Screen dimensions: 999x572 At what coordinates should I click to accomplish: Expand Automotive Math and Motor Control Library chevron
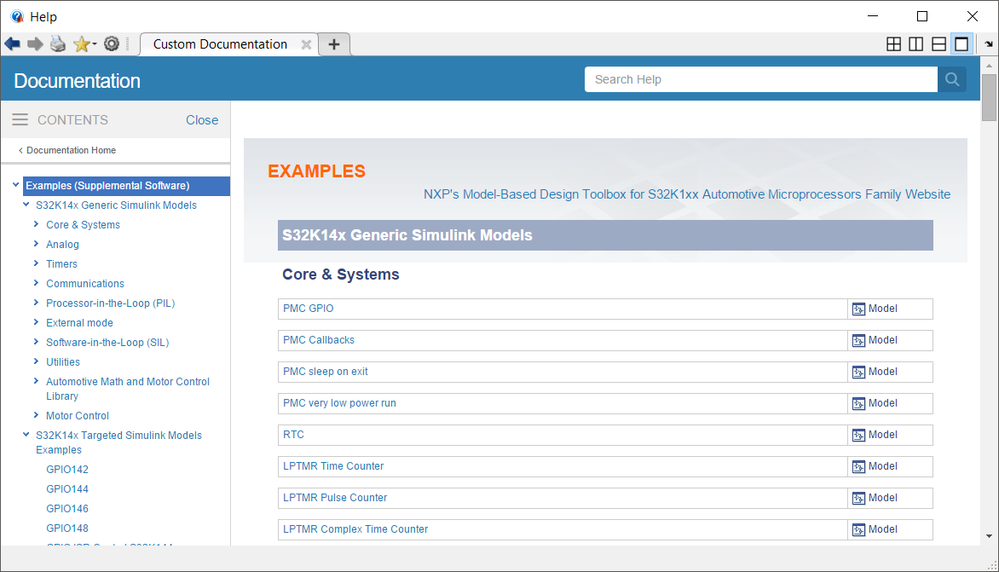click(x=36, y=381)
